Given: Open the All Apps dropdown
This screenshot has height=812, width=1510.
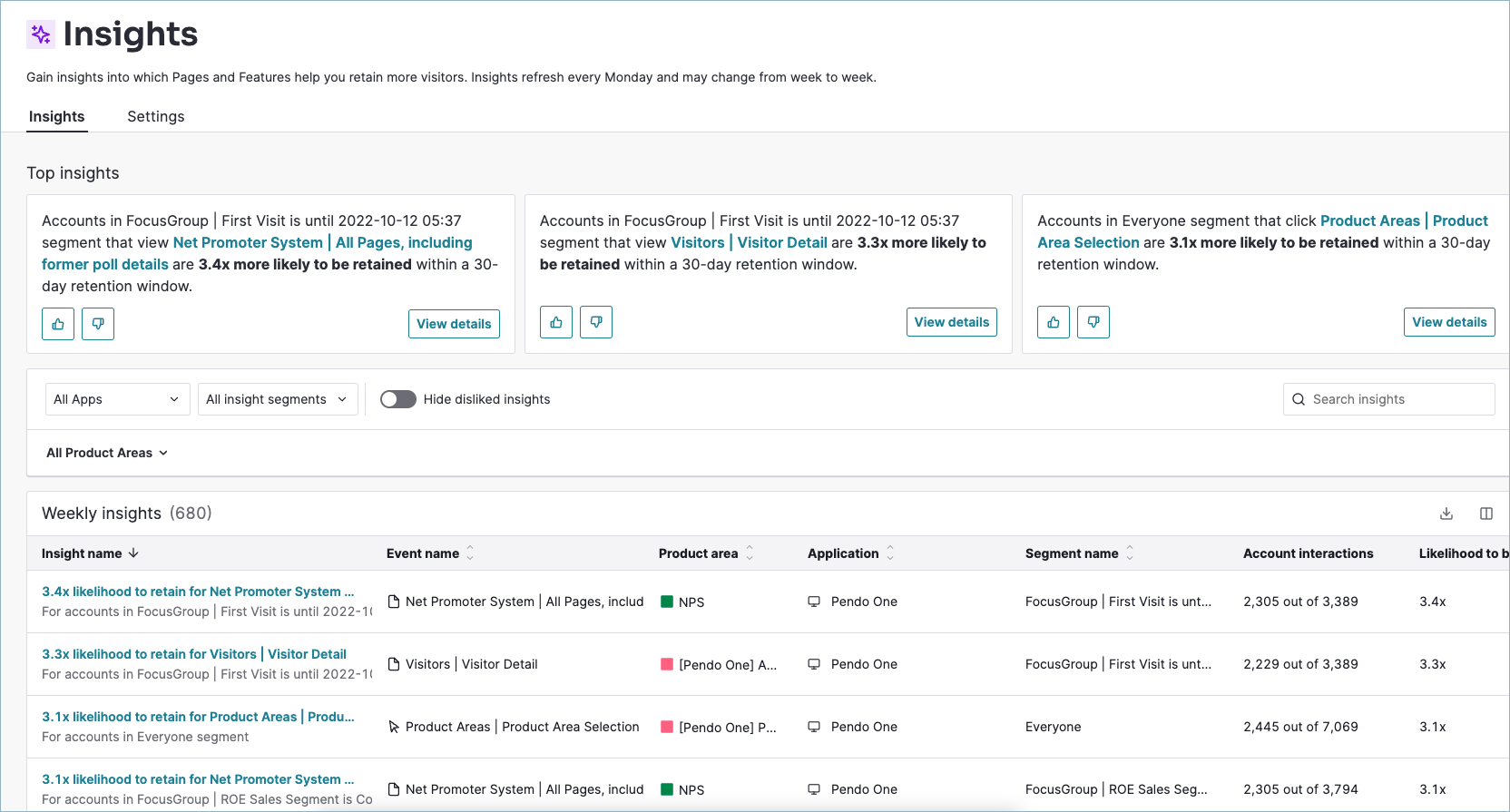Looking at the screenshot, I should pyautogui.click(x=117, y=399).
